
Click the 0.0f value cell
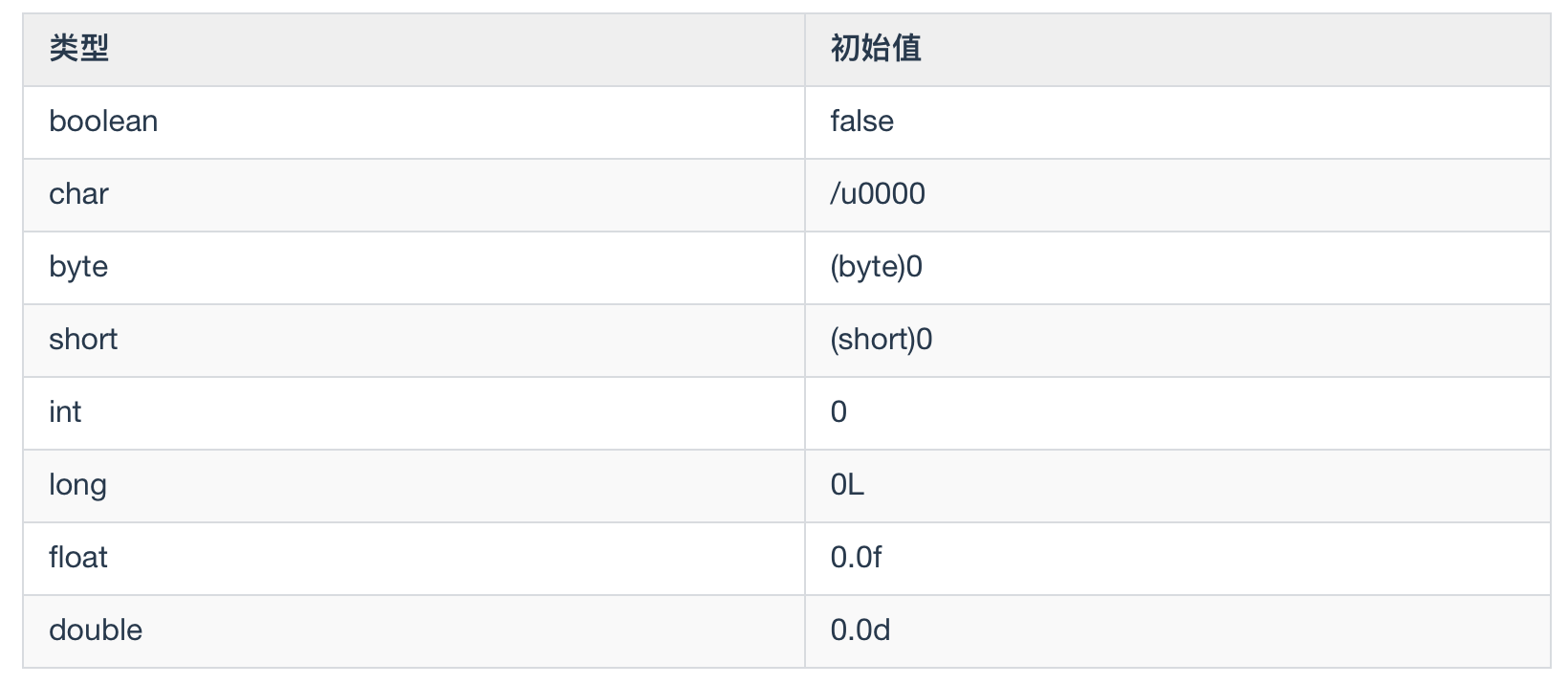(856, 558)
